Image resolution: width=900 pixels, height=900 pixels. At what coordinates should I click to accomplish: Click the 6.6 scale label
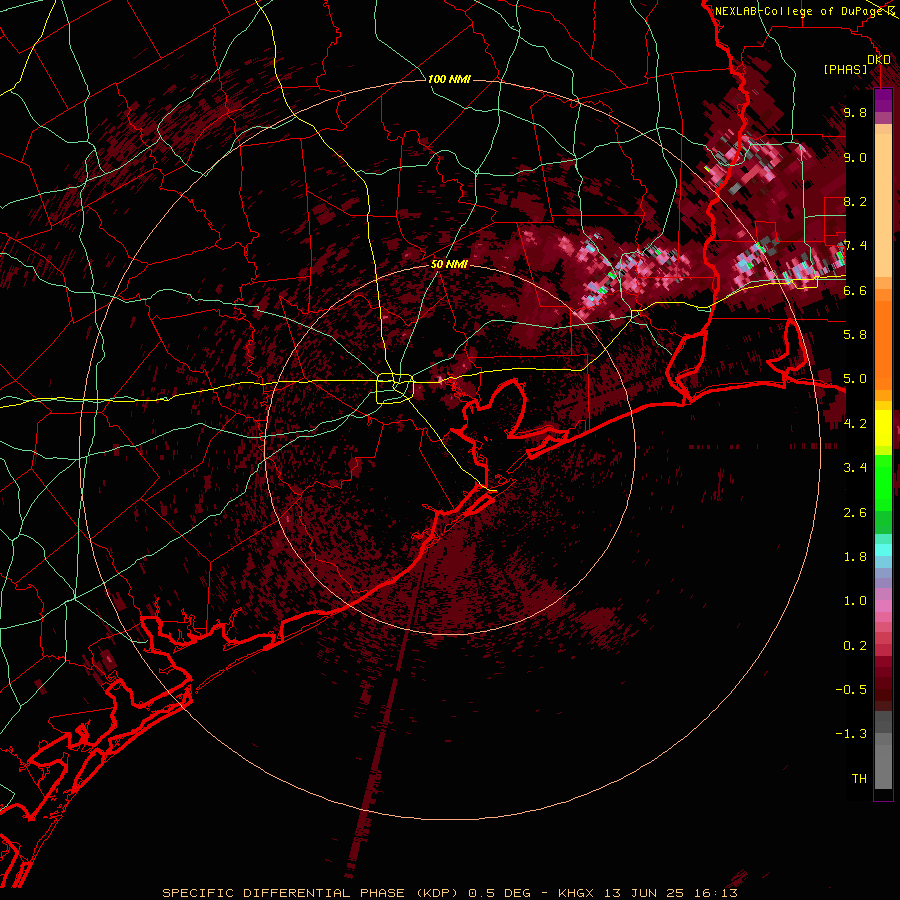click(x=855, y=290)
